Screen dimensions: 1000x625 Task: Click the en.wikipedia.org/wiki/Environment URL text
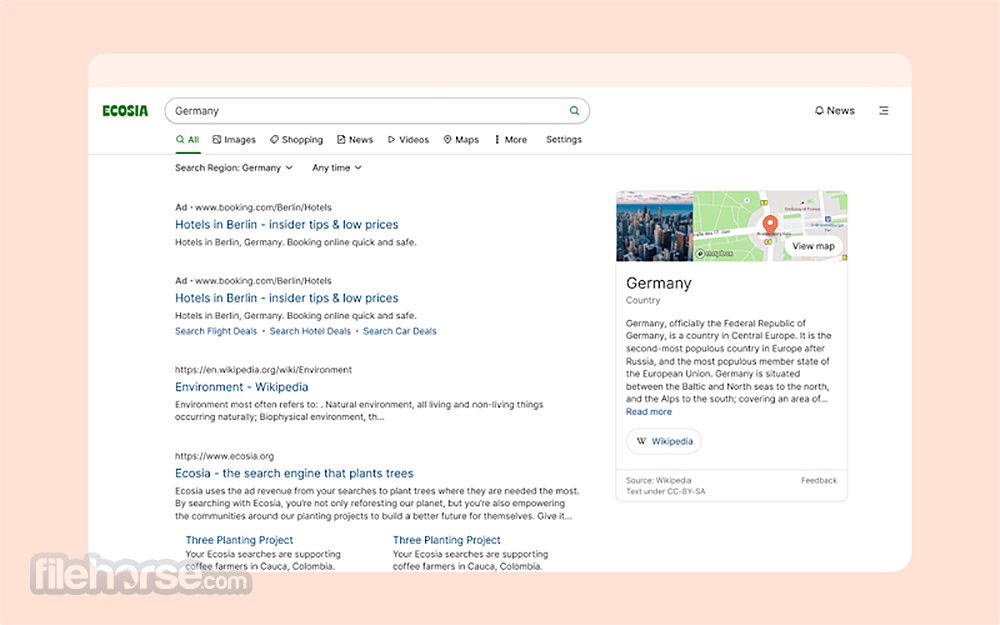(x=263, y=370)
